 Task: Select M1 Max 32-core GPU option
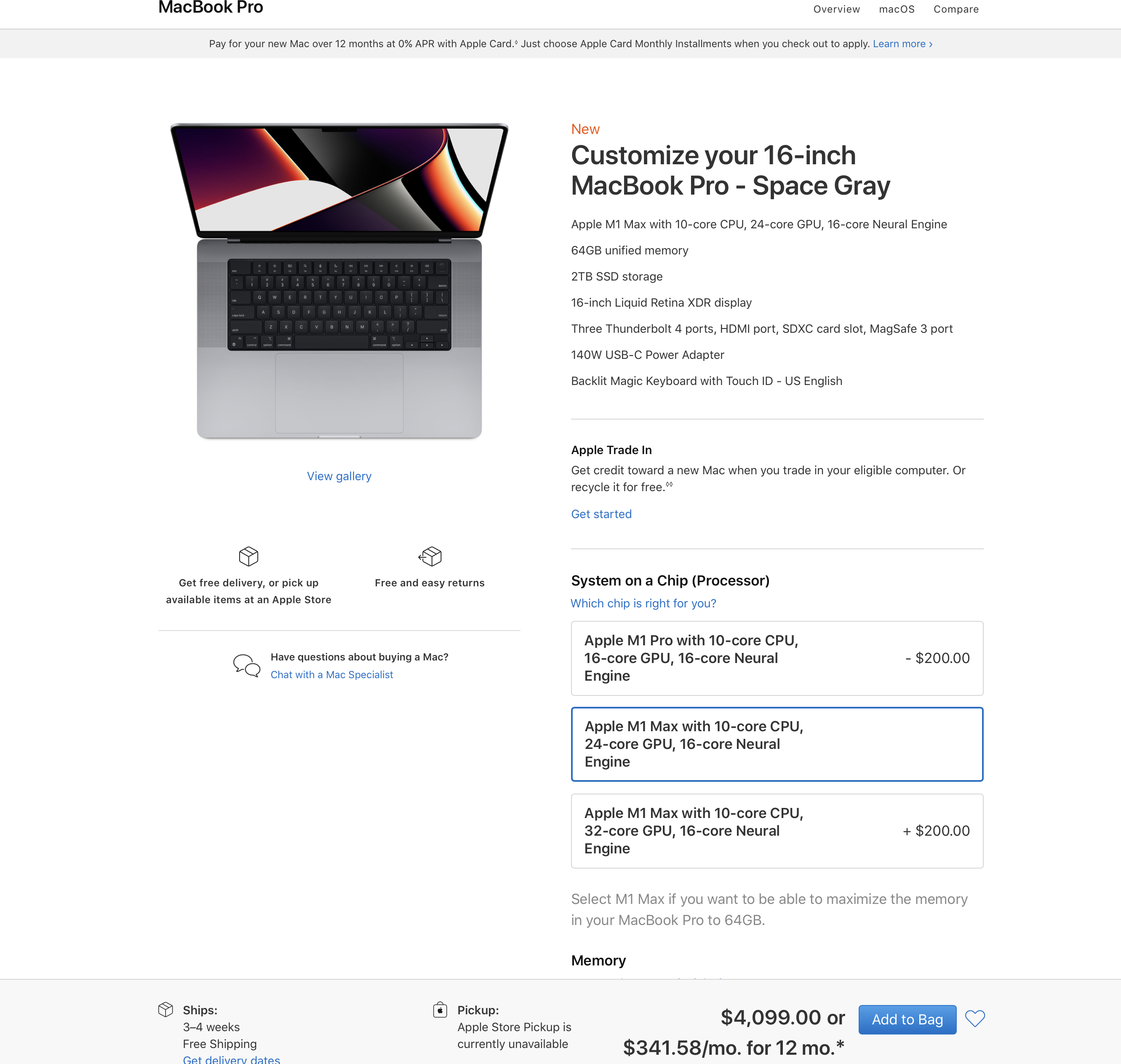[777, 830]
